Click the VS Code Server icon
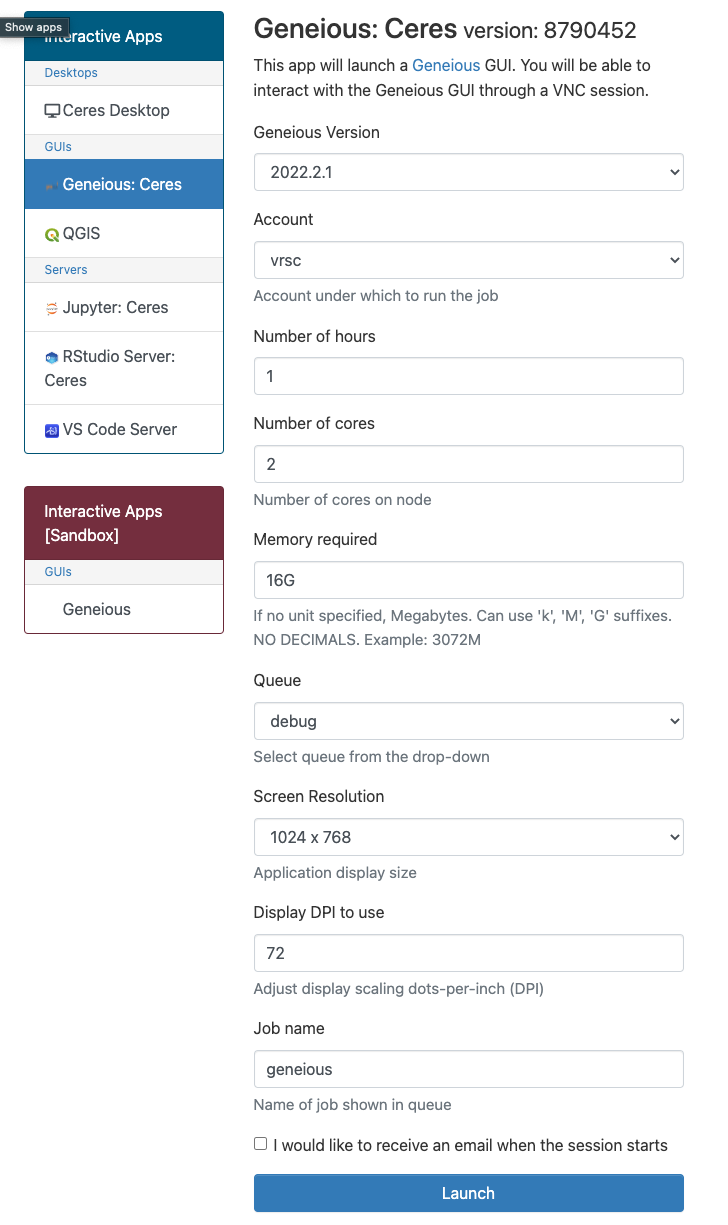 (x=52, y=430)
